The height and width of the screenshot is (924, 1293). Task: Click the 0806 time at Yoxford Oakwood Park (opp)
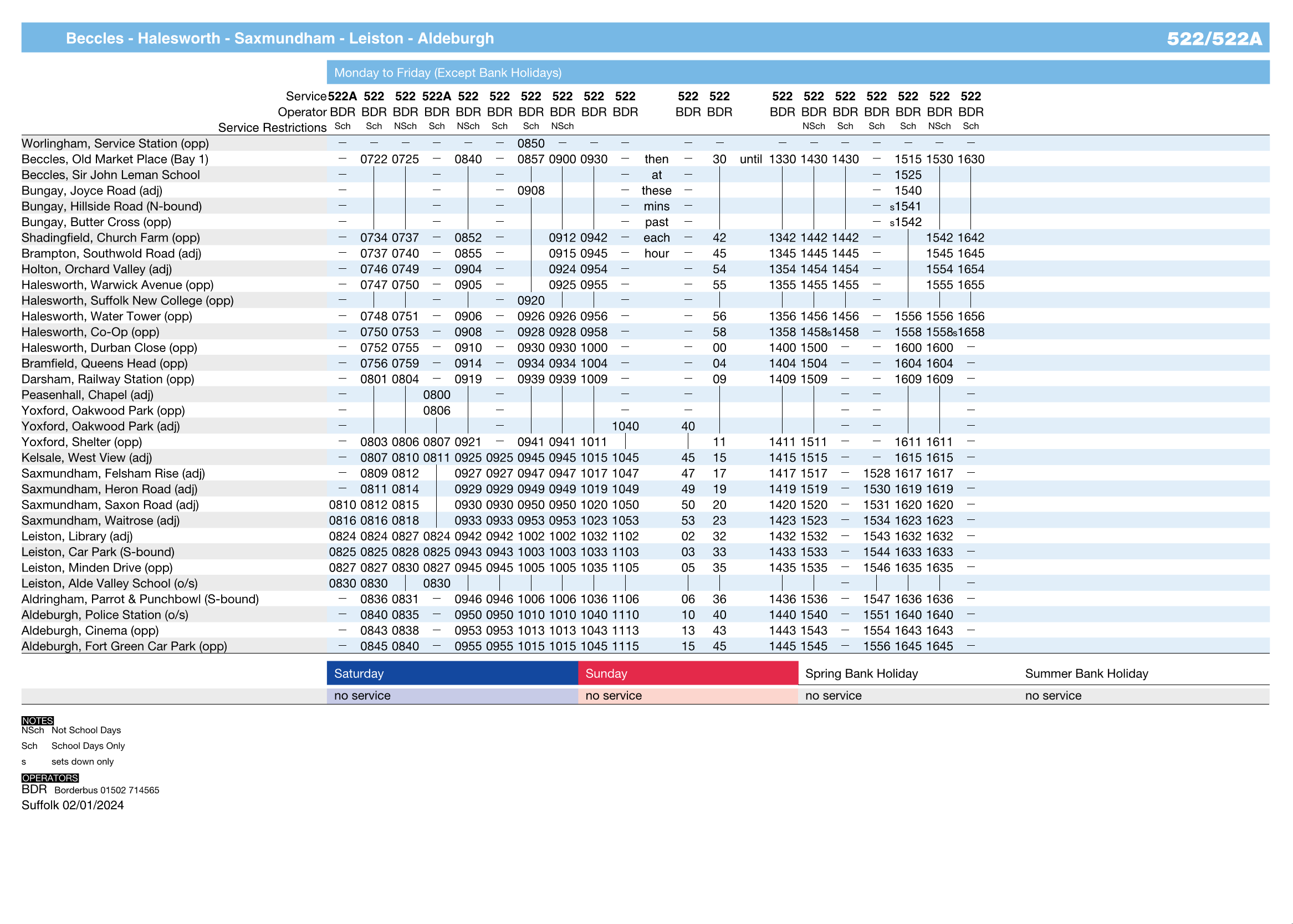coord(436,411)
